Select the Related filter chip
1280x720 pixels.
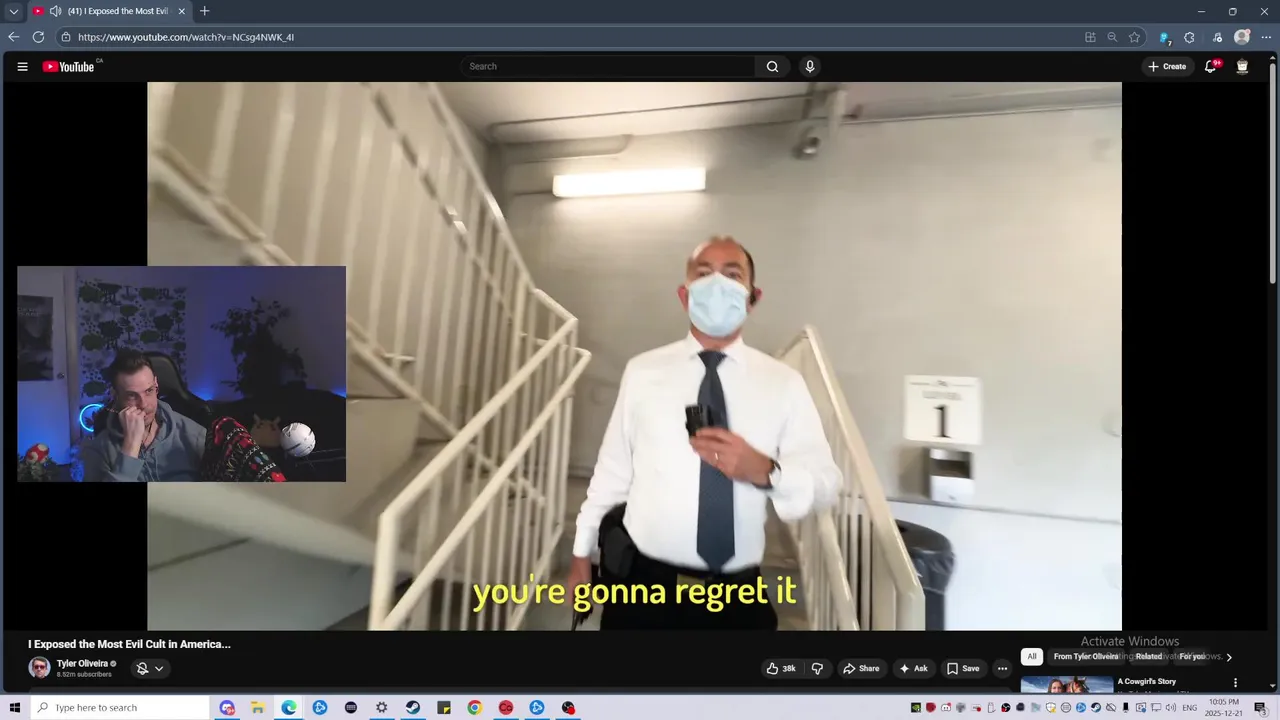coord(1149,657)
